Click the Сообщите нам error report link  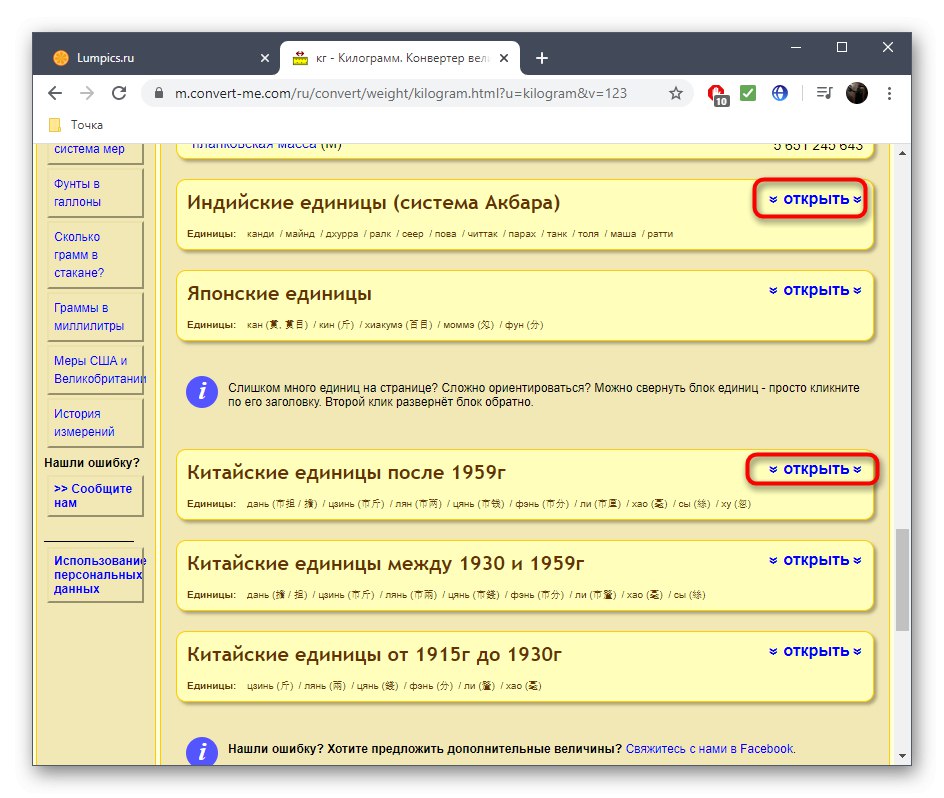click(x=93, y=496)
